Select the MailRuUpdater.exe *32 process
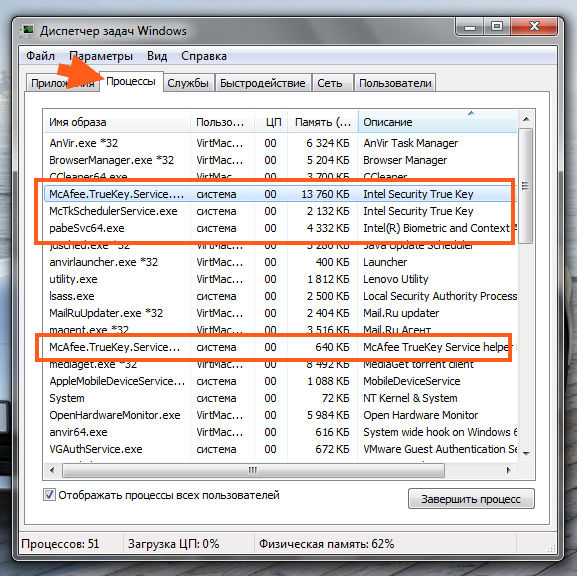The width and height of the screenshot is (577, 576). pyautogui.click(x=280, y=313)
